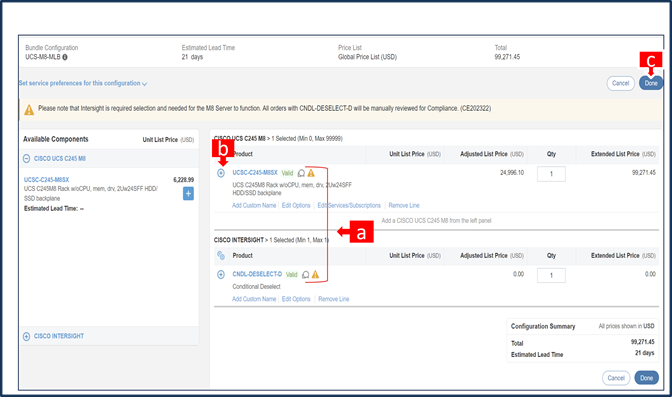Select the 'Conditional Deselect' description text

point(256,286)
